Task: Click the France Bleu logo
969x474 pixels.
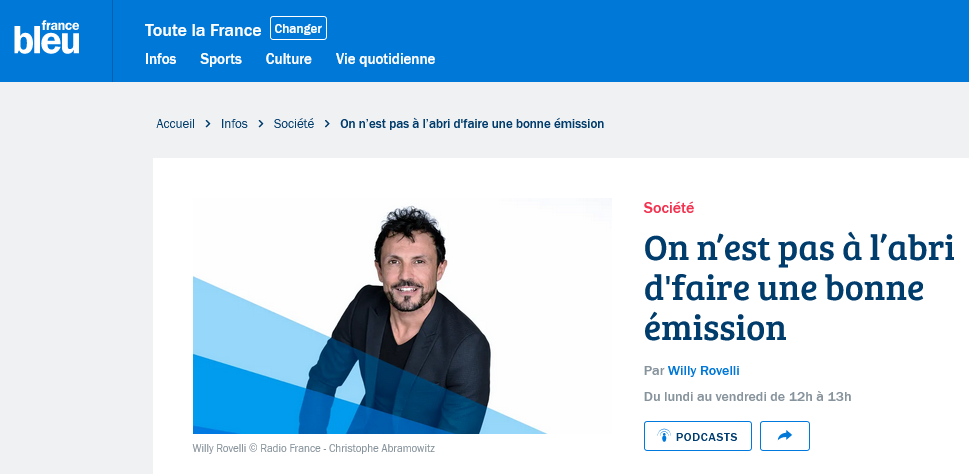Action: 47,38
